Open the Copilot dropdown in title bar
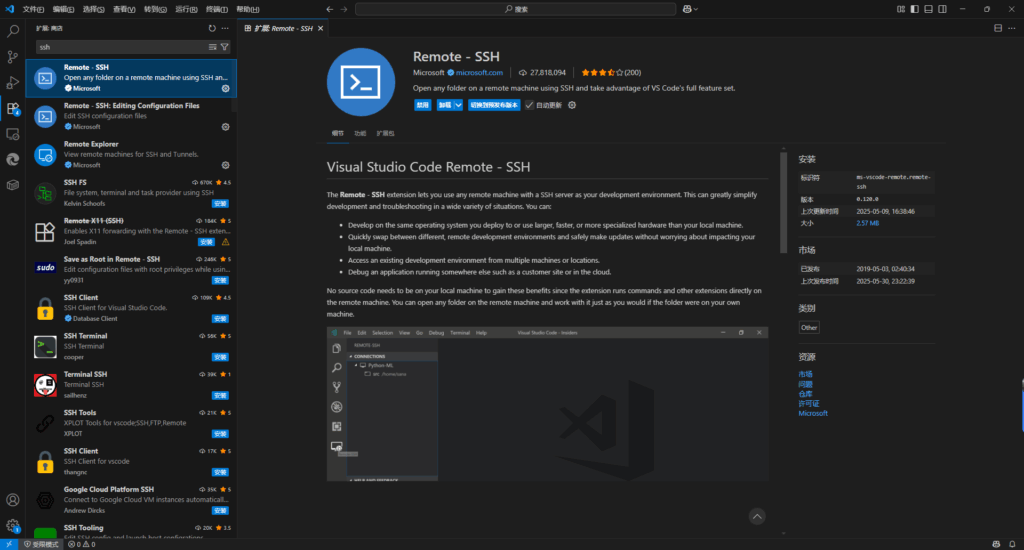The height and width of the screenshot is (550, 1024). (x=690, y=9)
